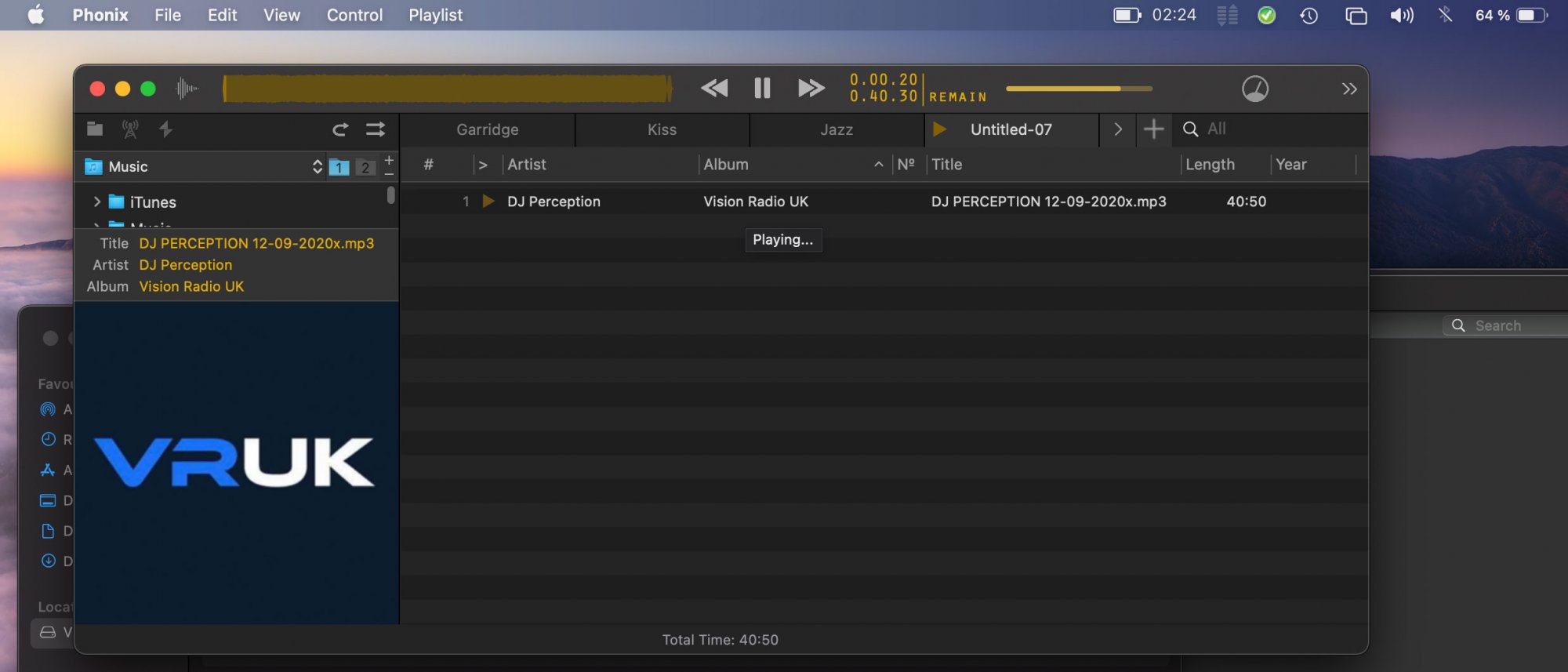
Task: Add a new playlist tab
Action: point(1153,129)
